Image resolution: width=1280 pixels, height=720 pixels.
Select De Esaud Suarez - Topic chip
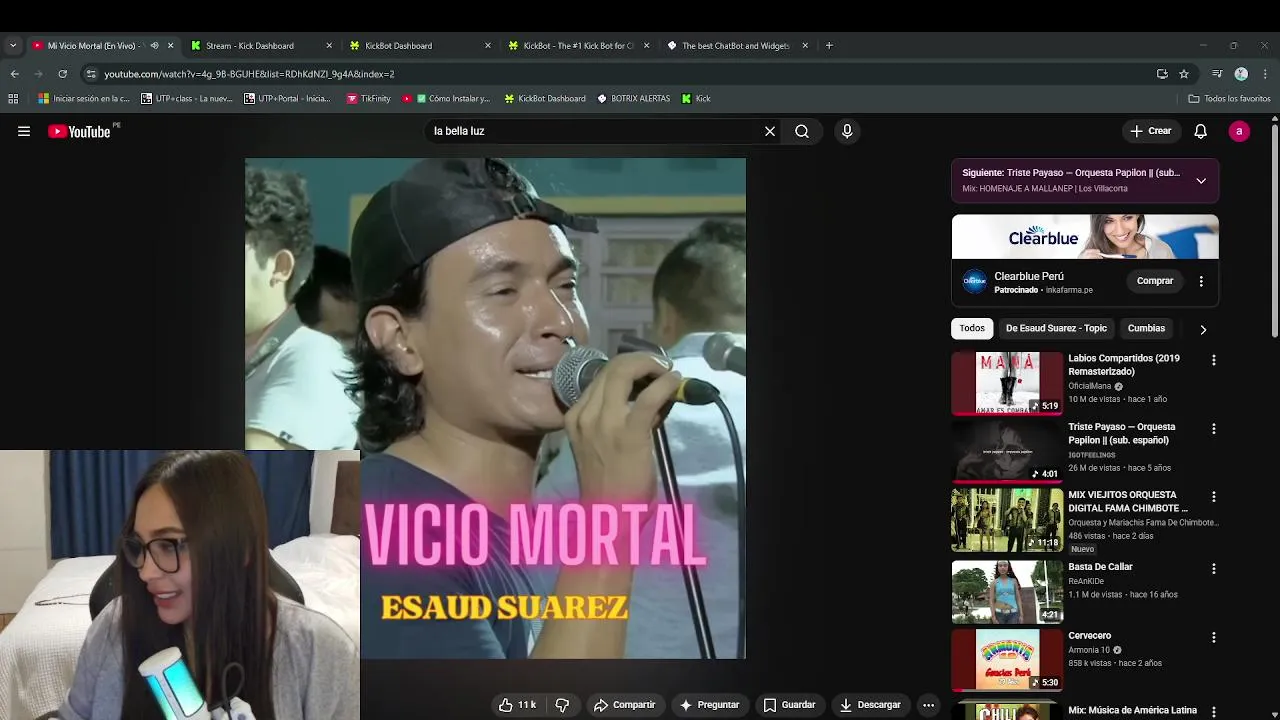pyautogui.click(x=1056, y=328)
